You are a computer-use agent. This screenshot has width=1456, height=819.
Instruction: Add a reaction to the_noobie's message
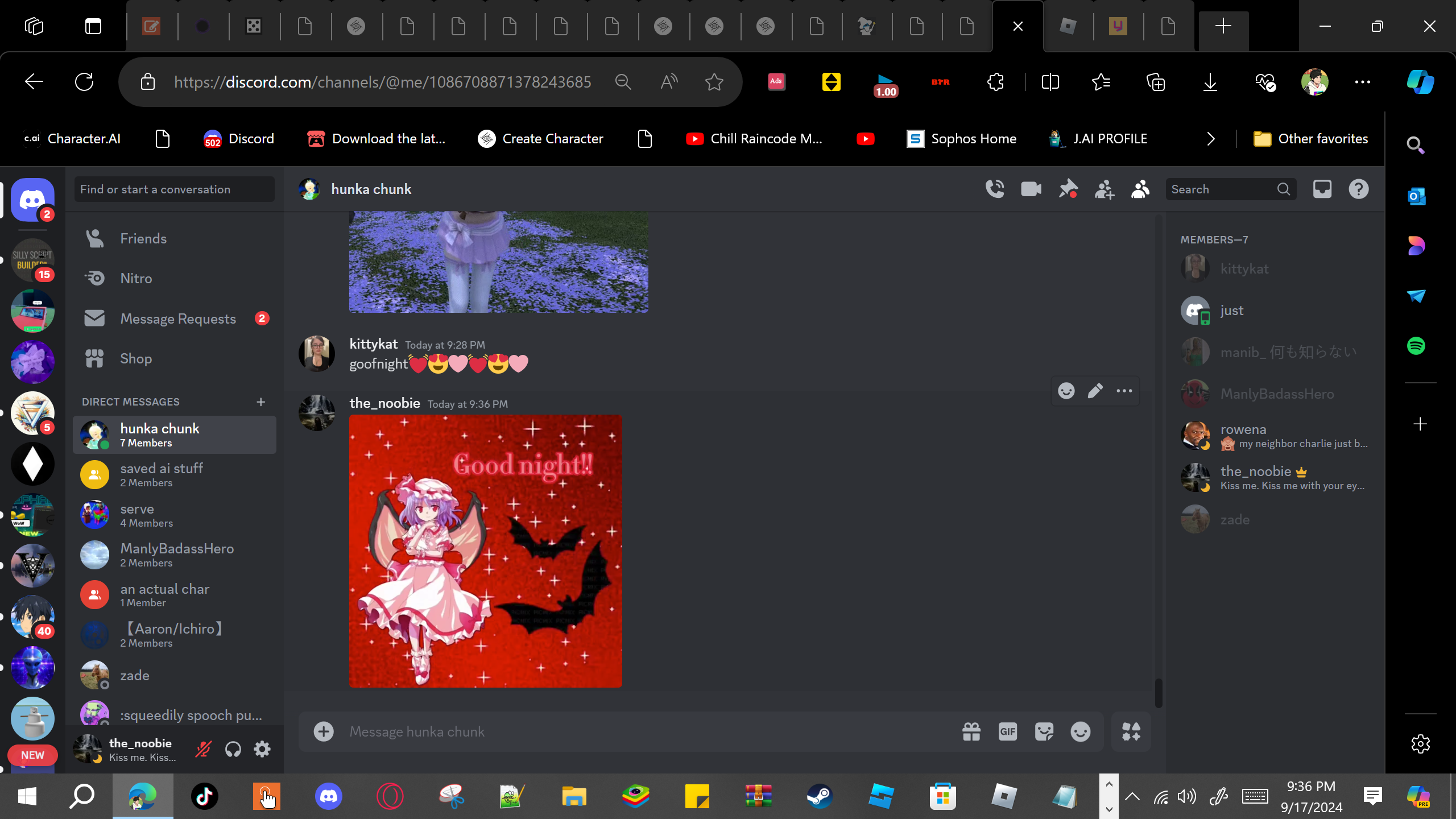[1066, 391]
